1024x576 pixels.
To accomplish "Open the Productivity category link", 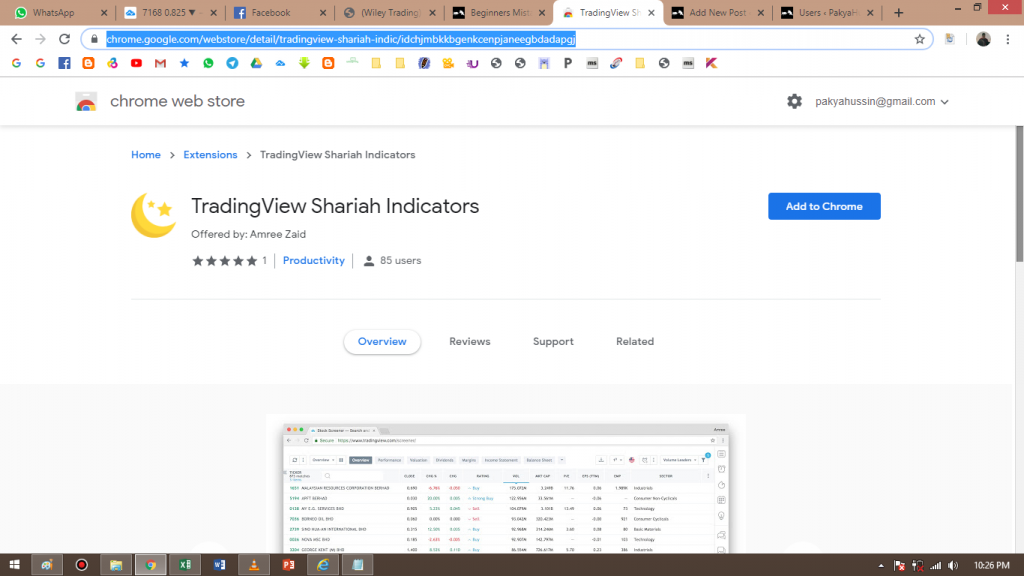I will pyautogui.click(x=313, y=261).
